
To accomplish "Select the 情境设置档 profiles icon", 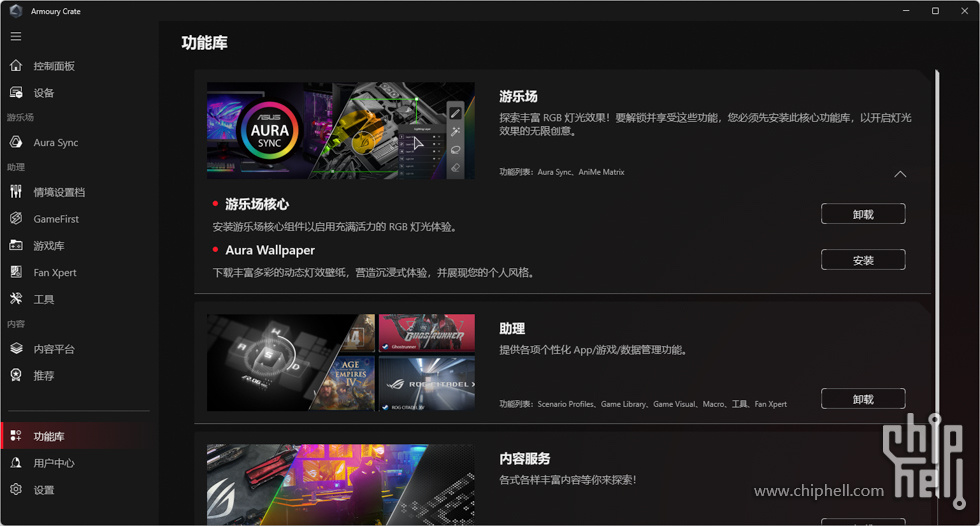I will coord(16,191).
